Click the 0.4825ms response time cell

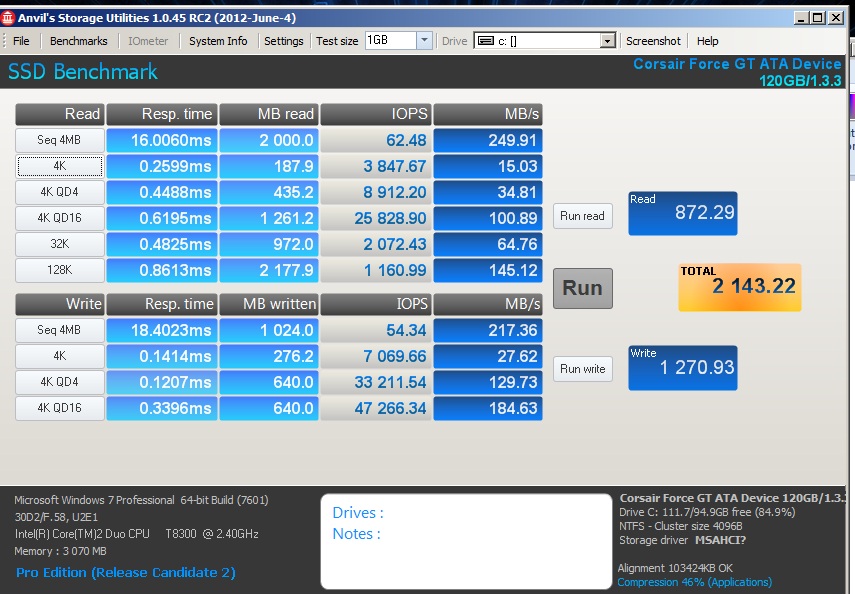click(162, 244)
